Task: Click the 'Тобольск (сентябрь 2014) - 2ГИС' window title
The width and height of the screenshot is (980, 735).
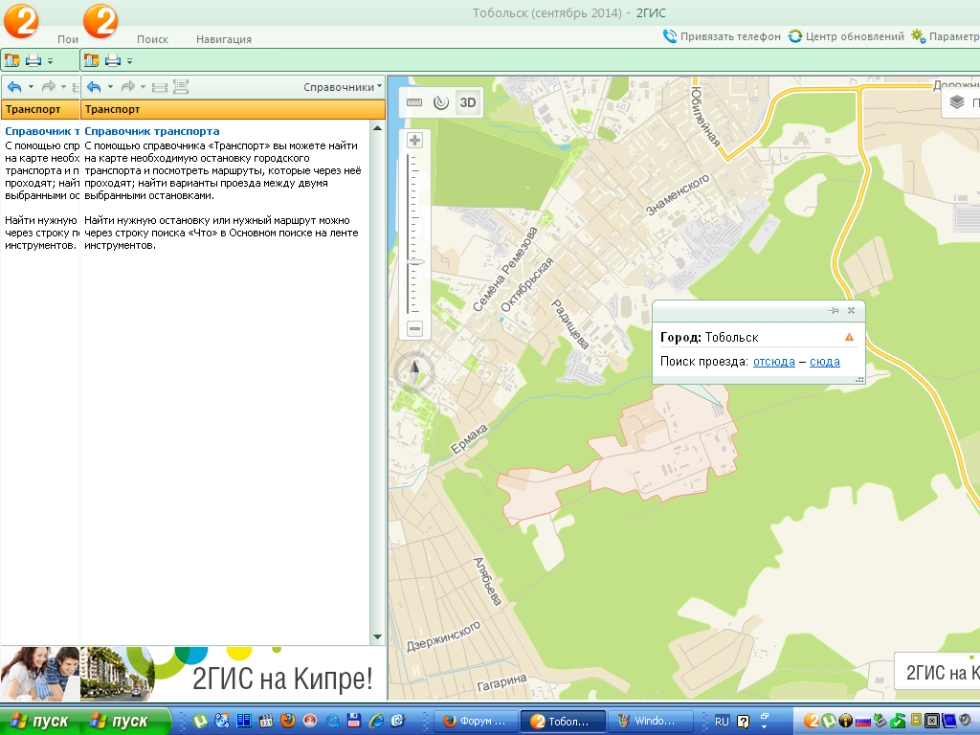Action: 569,13
